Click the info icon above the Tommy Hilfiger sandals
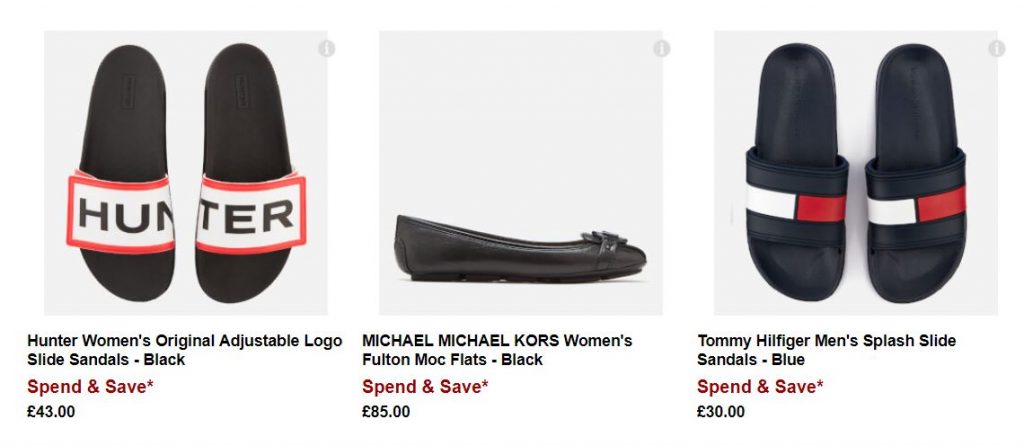Screen dimensions: 1024x446 tap(996, 49)
